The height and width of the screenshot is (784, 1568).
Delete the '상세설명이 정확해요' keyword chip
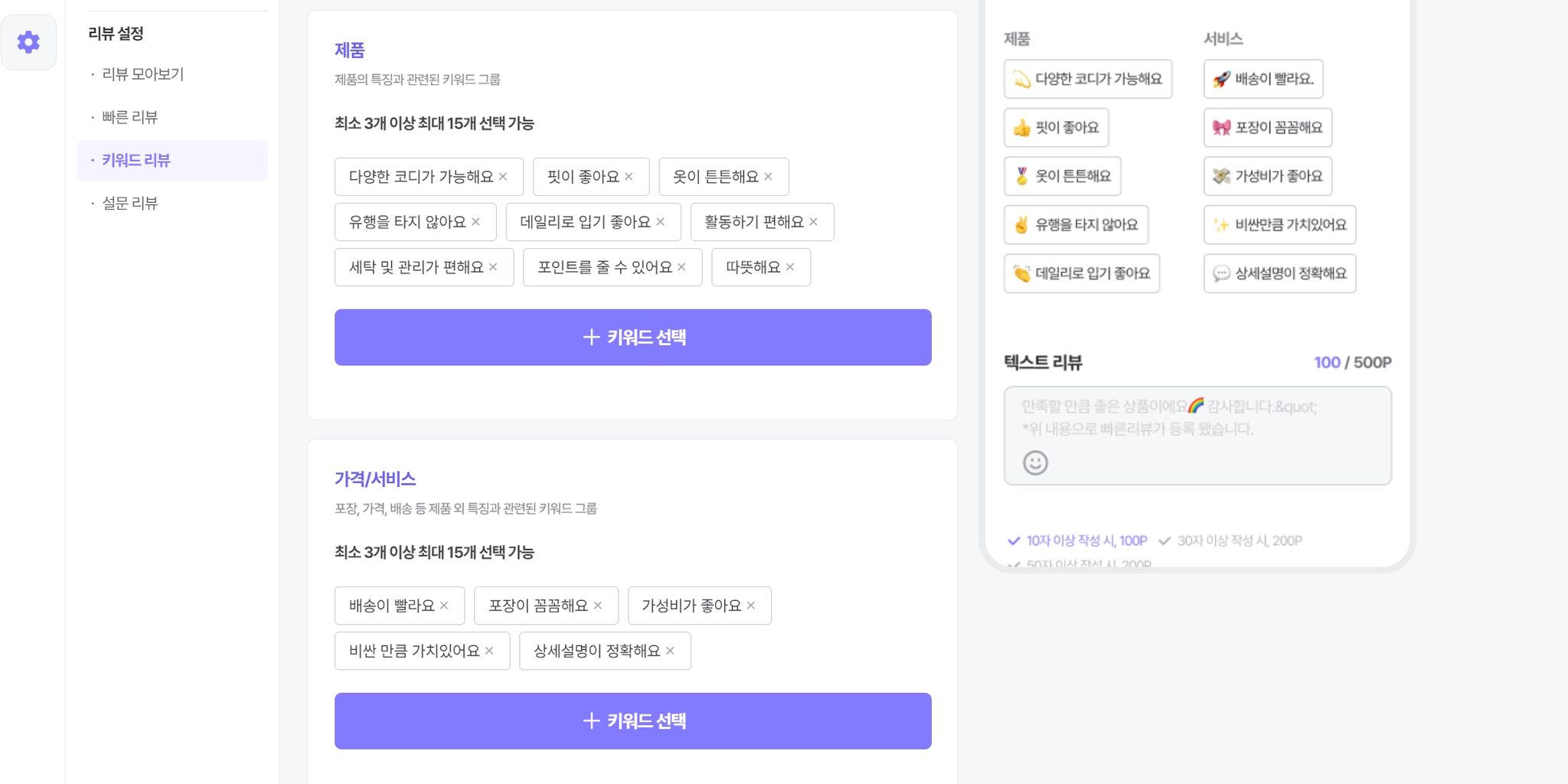click(670, 651)
